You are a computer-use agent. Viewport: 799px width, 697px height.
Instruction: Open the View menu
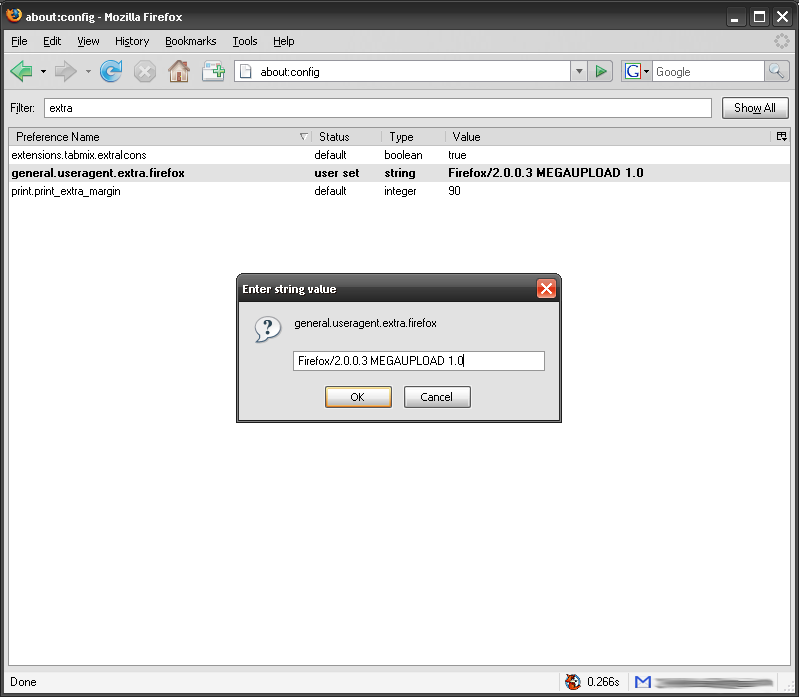click(x=88, y=41)
